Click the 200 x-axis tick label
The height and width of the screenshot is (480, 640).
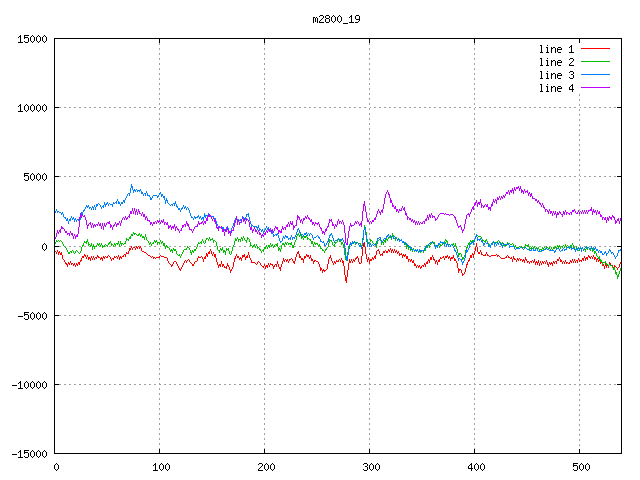[265, 467]
